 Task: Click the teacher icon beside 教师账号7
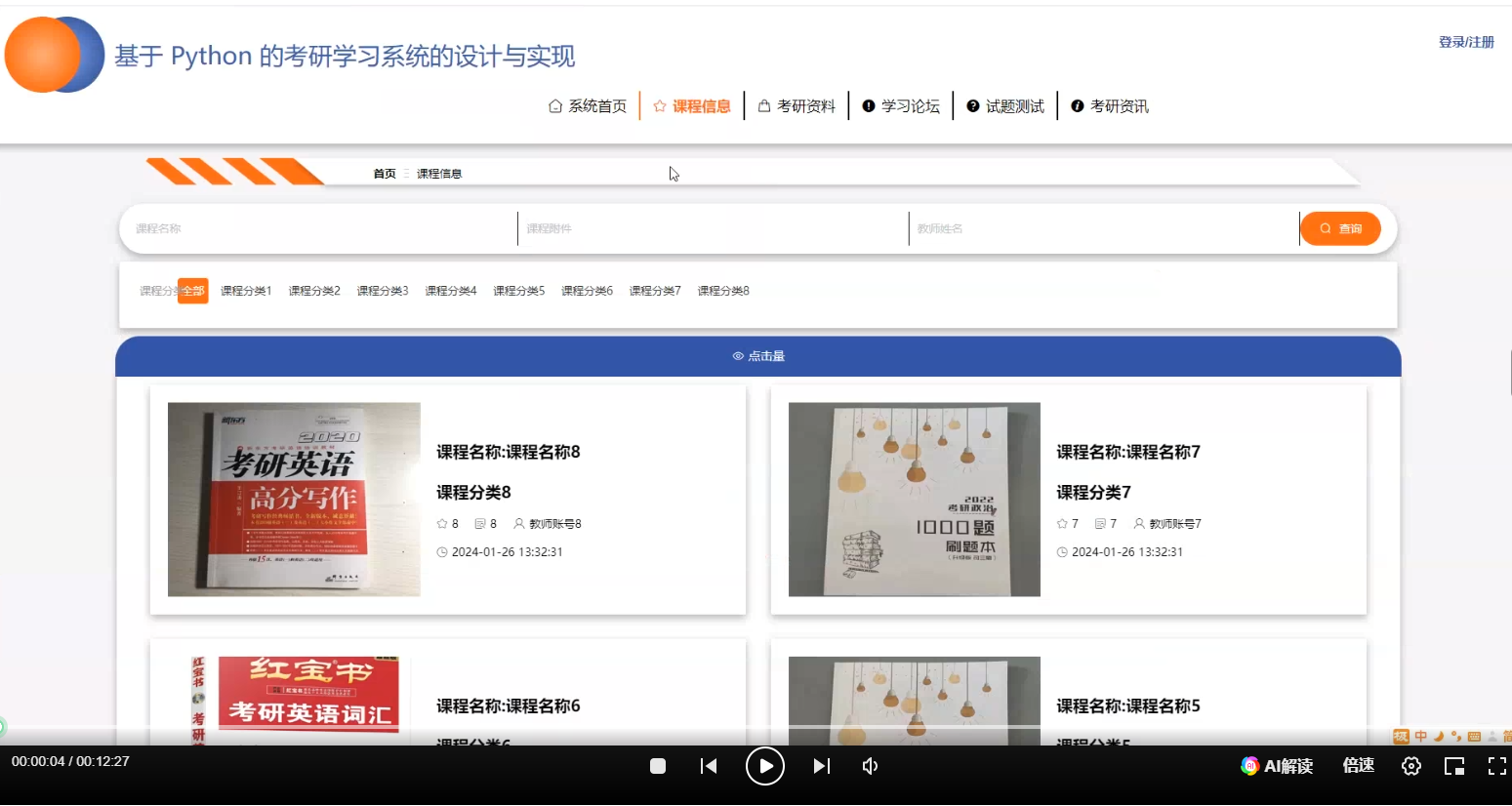(x=1139, y=524)
